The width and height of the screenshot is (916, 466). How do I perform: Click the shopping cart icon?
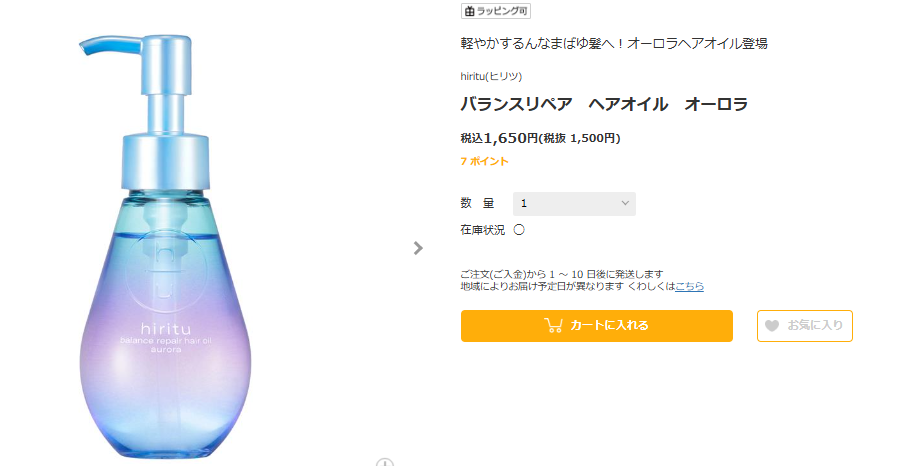553,325
